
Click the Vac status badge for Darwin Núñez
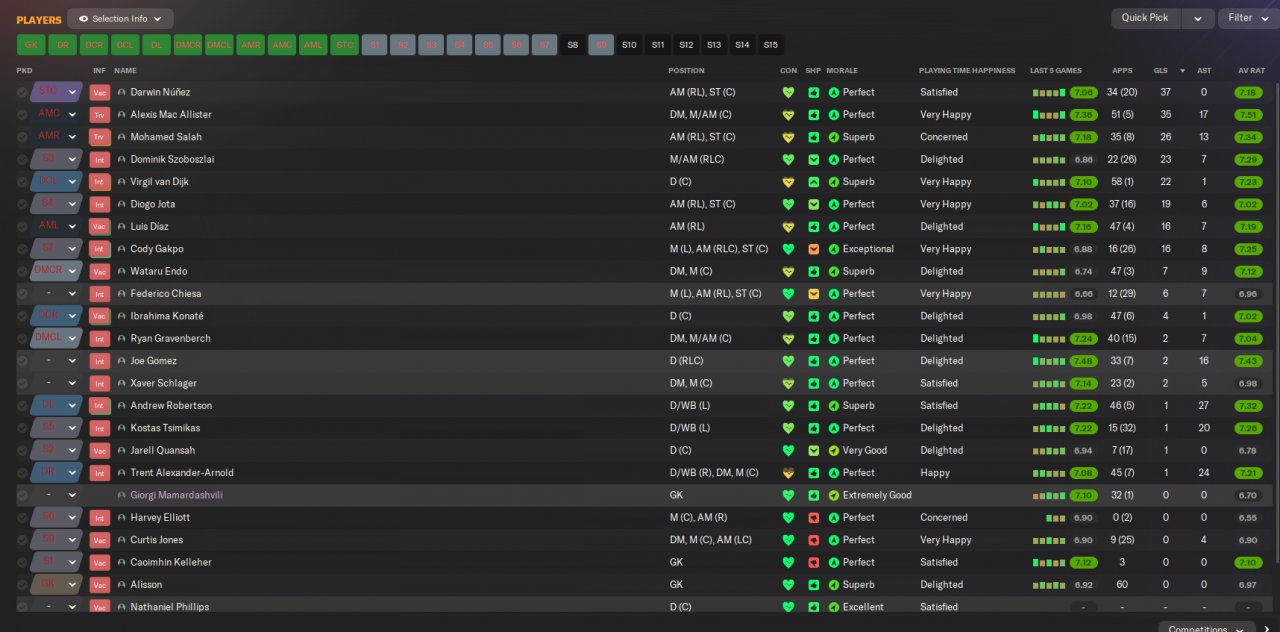[99, 92]
